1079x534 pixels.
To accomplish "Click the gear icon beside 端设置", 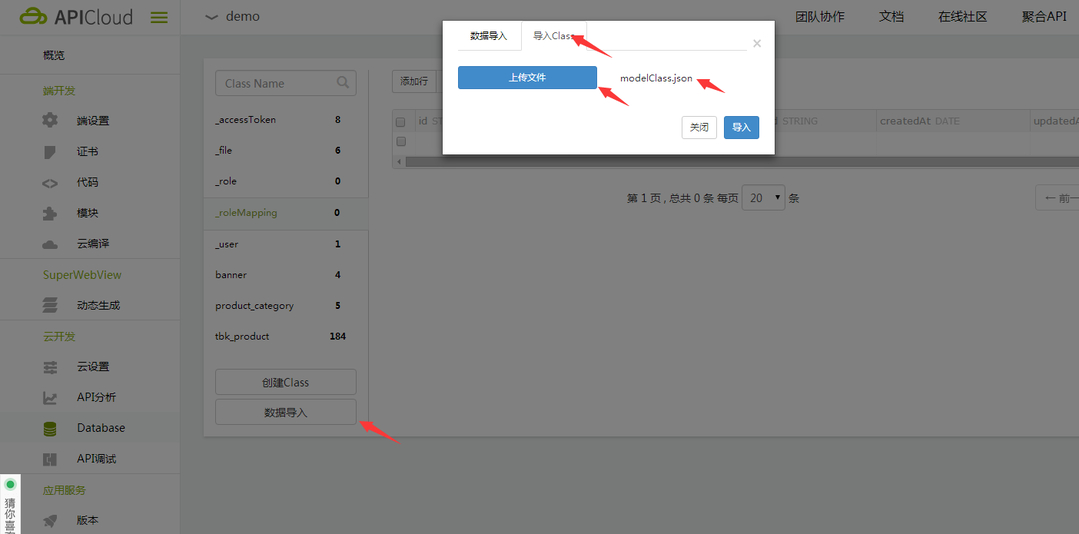I will point(50,120).
